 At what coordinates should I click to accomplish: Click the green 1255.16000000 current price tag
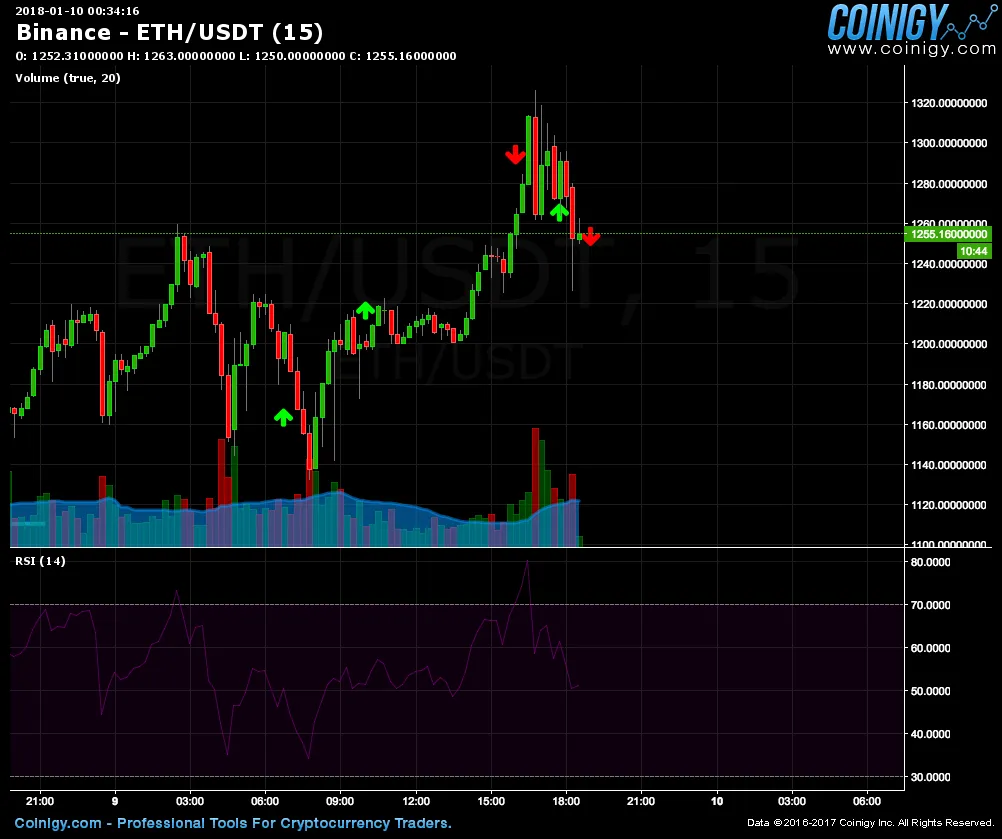948,235
